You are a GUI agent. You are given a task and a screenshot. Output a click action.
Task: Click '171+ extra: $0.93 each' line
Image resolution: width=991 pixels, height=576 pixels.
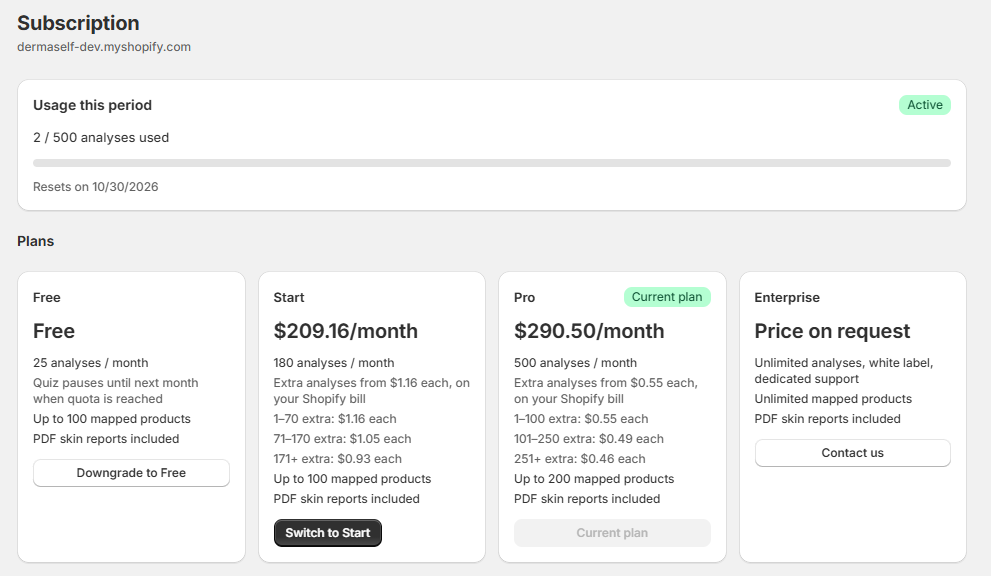click(337, 459)
